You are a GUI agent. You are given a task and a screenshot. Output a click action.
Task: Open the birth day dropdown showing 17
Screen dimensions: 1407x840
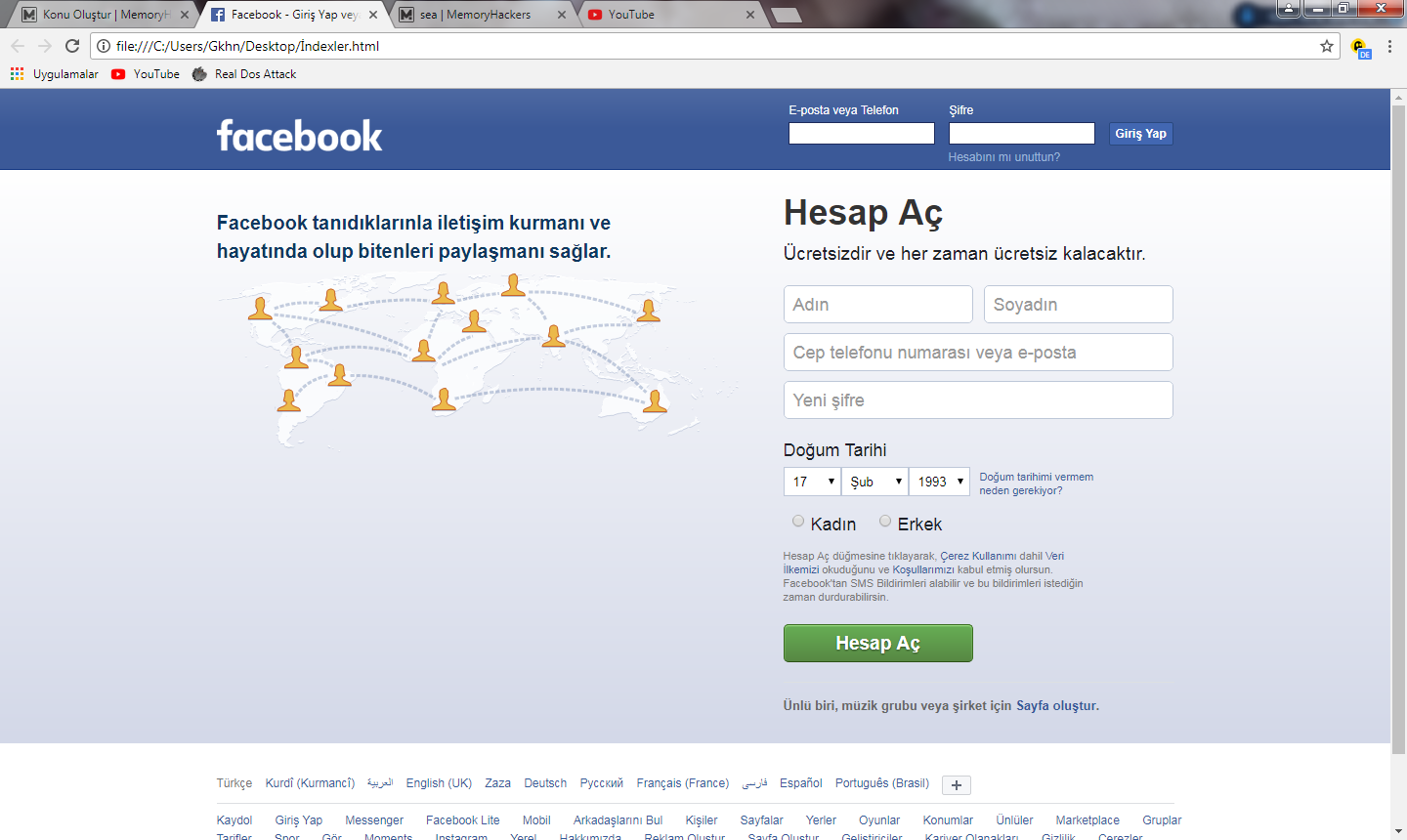pyautogui.click(x=812, y=482)
